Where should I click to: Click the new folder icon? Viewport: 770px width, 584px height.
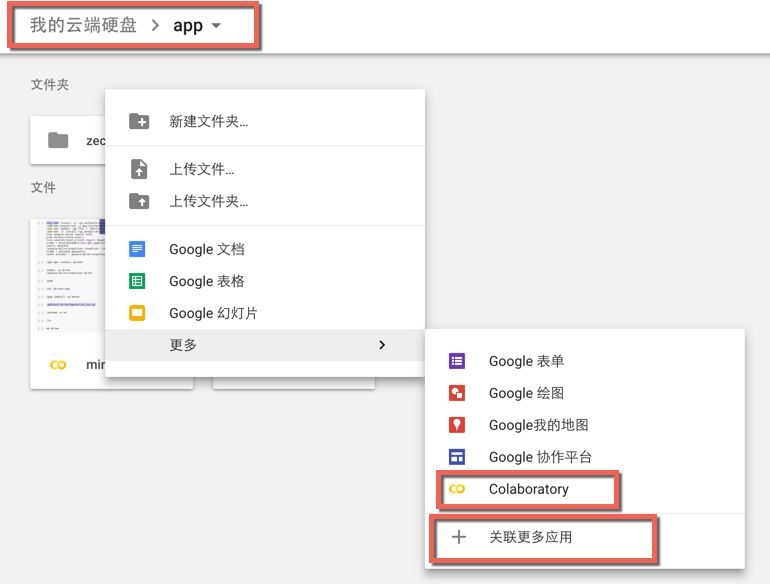pyautogui.click(x=139, y=121)
